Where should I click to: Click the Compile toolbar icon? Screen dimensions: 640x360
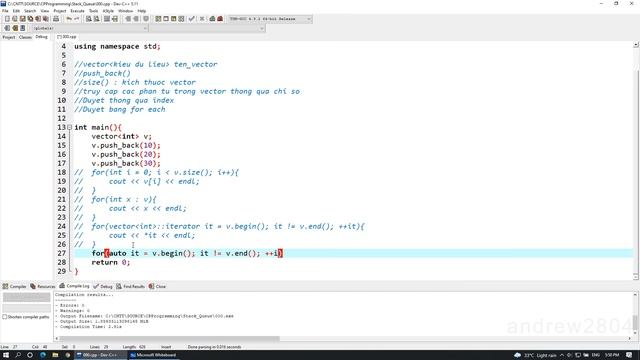click(x=158, y=19)
